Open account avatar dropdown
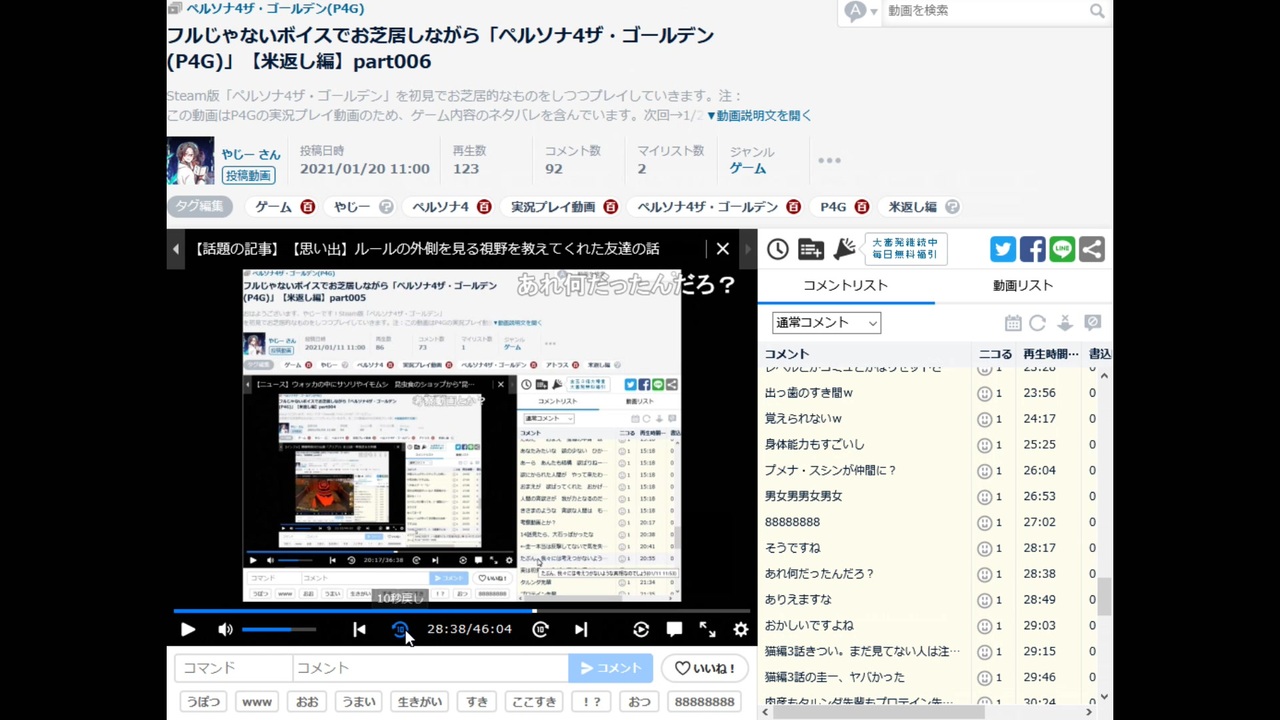1280x720 pixels. coord(861,11)
